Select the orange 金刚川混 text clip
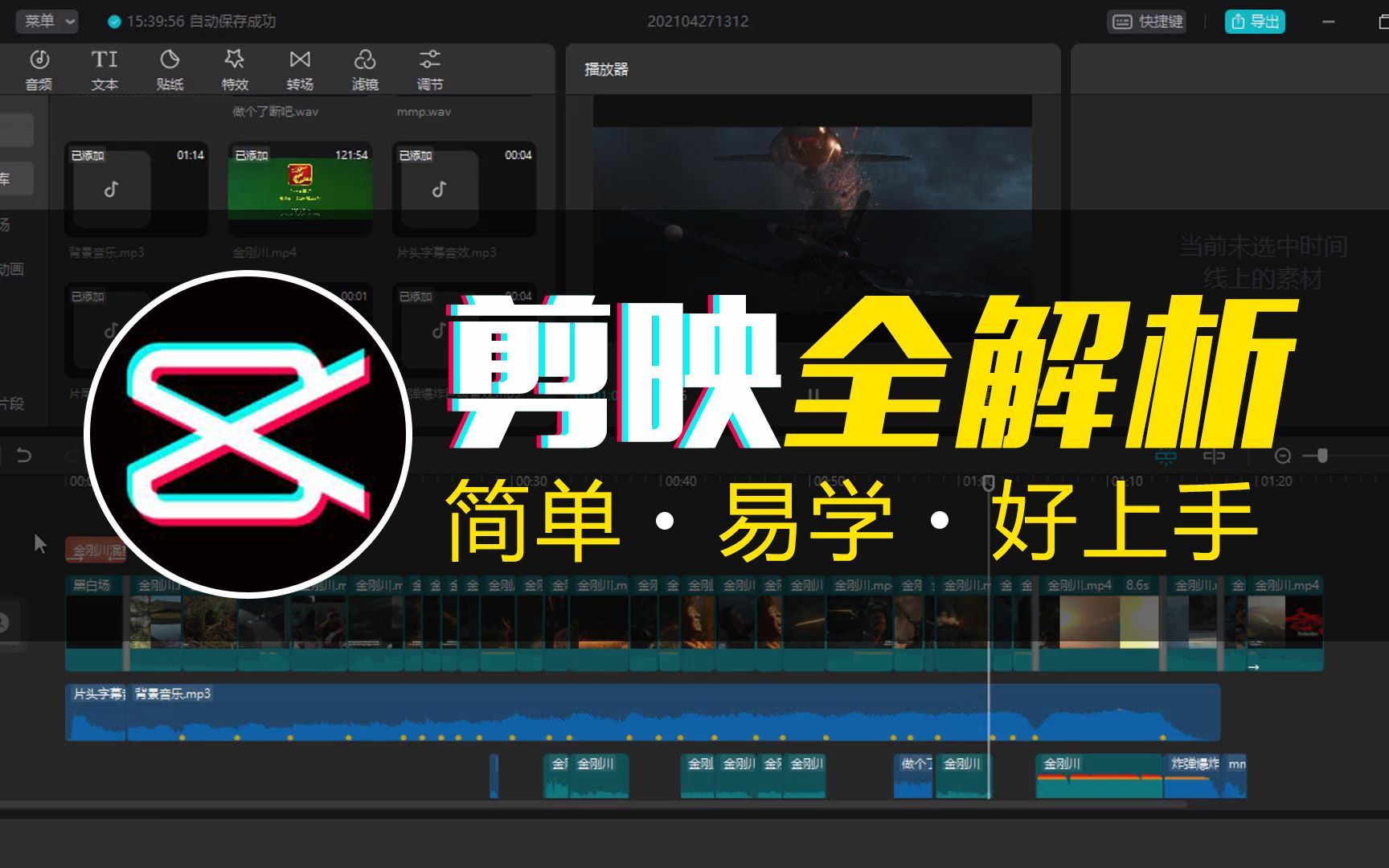Screen dimensions: 1389x868 click(96, 551)
